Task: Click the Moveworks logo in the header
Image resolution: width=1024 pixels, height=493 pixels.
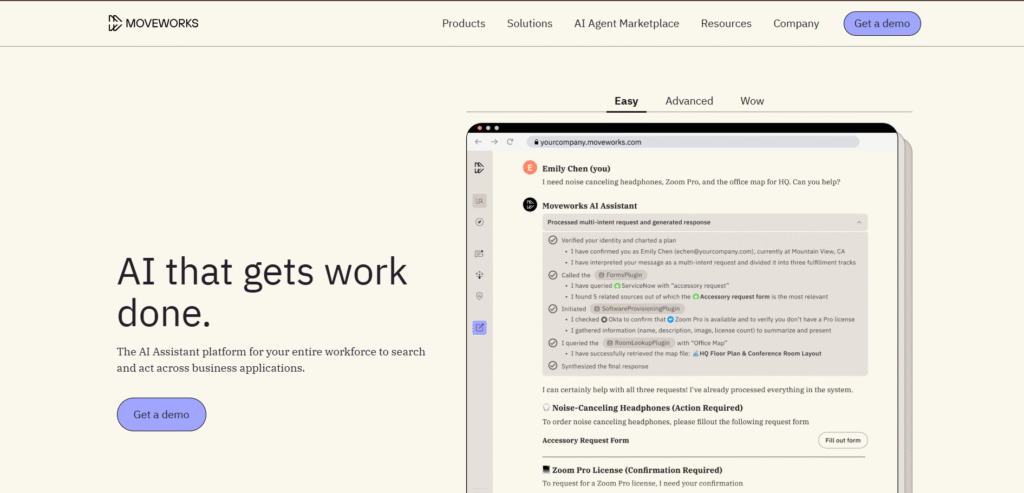Action: [x=153, y=24]
